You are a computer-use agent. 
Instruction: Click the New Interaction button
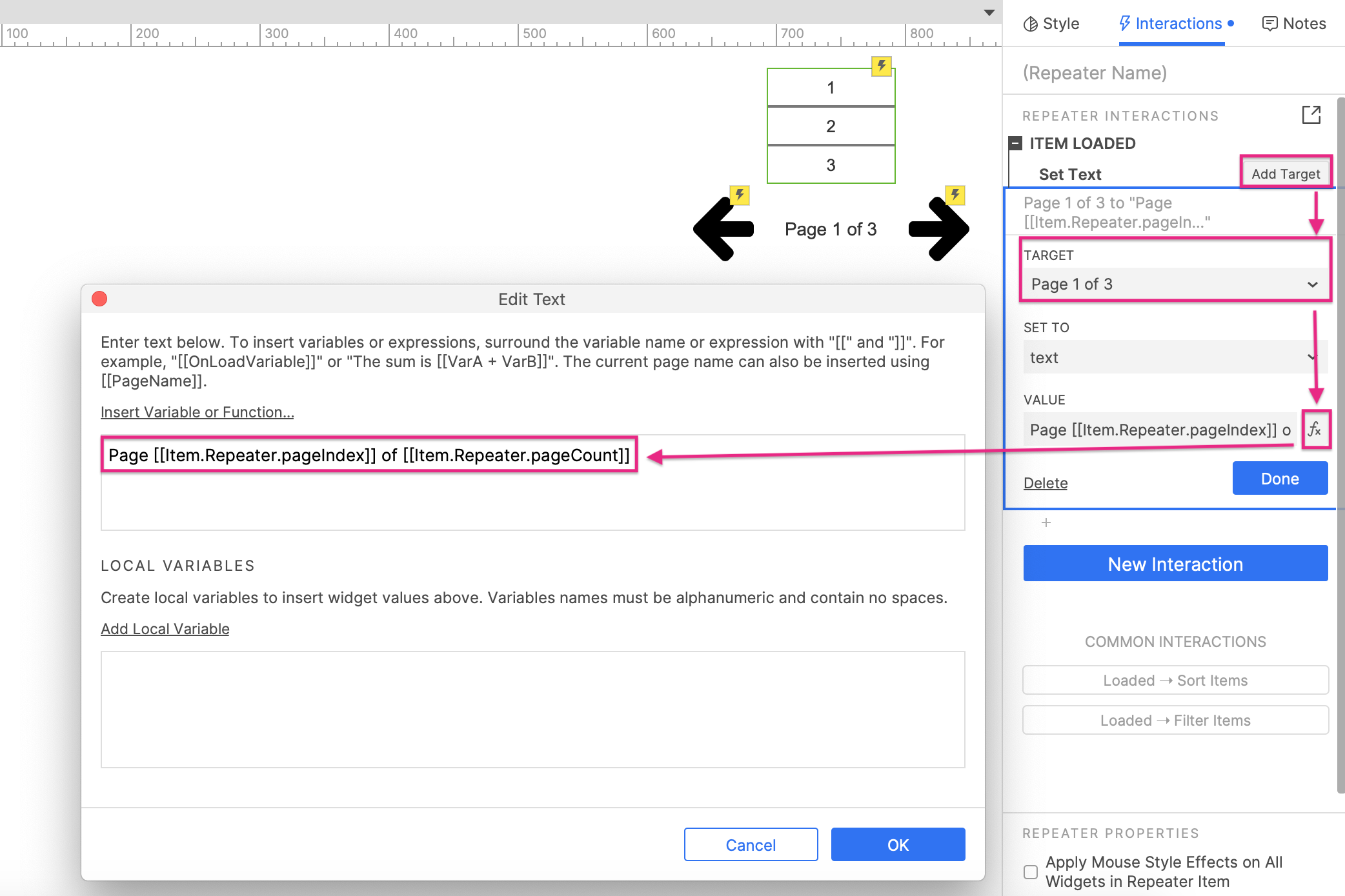pos(1175,564)
